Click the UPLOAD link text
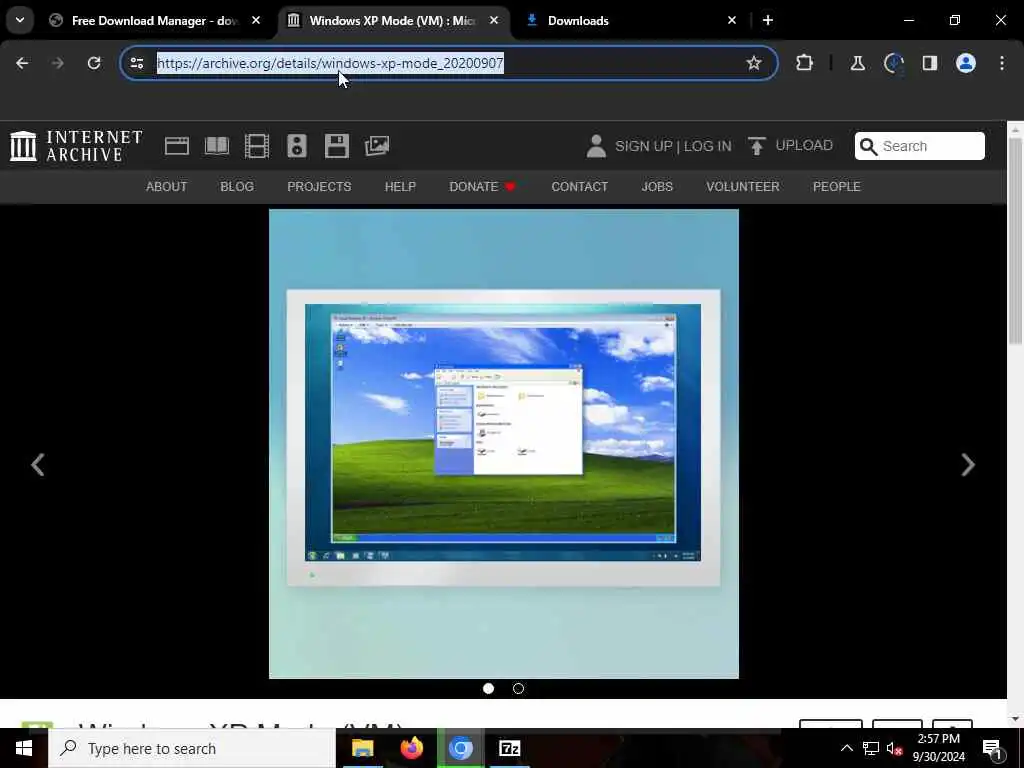Image resolution: width=1024 pixels, height=768 pixels. coord(804,146)
